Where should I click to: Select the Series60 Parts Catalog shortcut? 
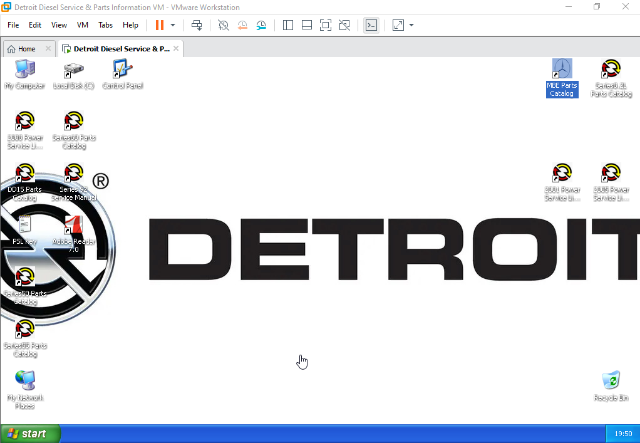74,130
